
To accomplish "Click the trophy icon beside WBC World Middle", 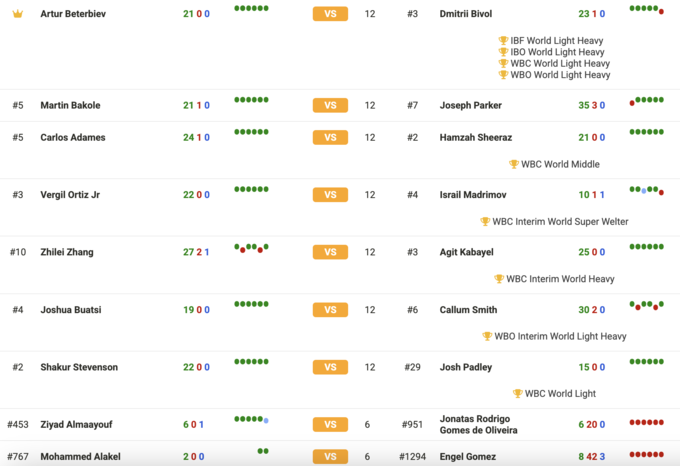I will tap(514, 164).
